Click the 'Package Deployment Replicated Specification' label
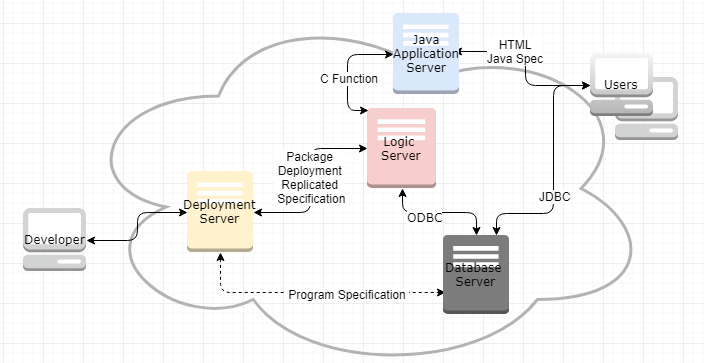704x363 pixels. click(311, 178)
